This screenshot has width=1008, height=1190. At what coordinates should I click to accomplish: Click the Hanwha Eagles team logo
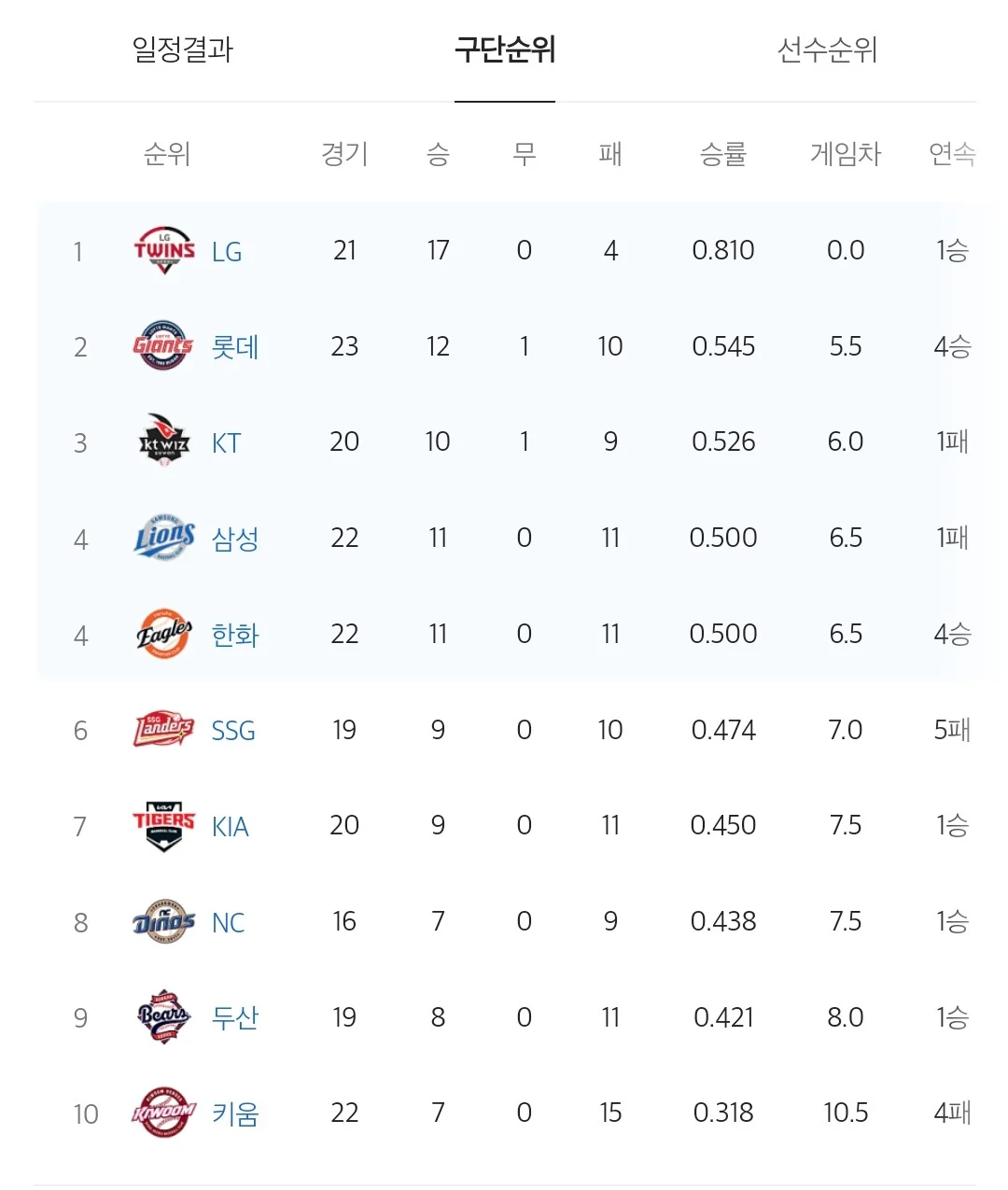[x=164, y=634]
